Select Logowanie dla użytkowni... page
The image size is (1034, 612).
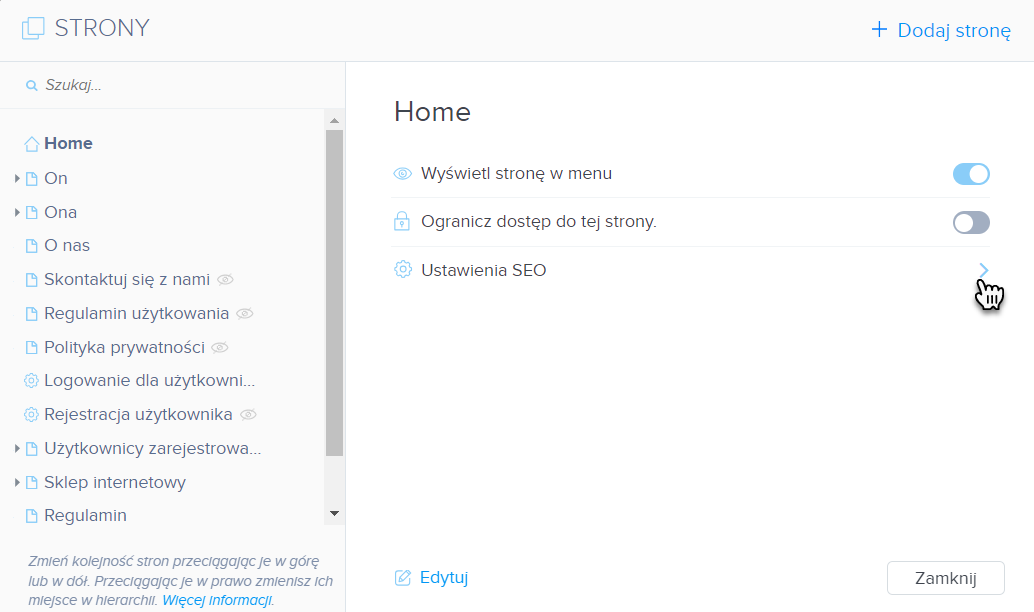click(149, 381)
